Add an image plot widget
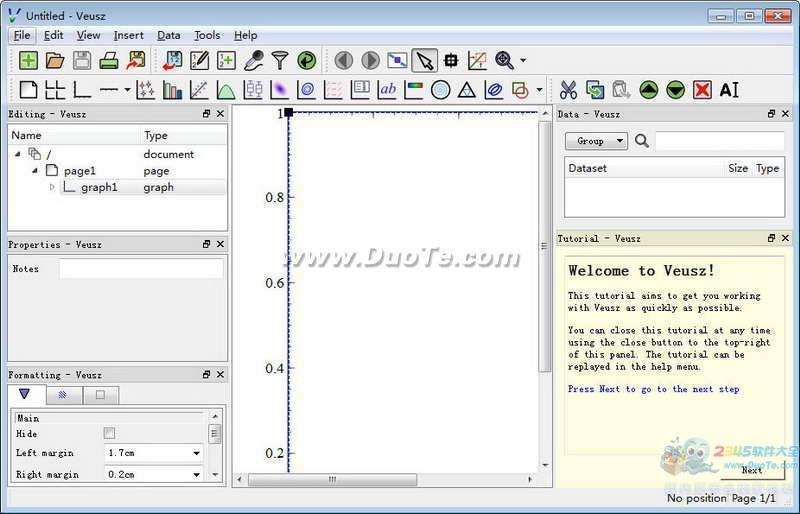Image resolution: width=800 pixels, height=514 pixels. [x=280, y=90]
